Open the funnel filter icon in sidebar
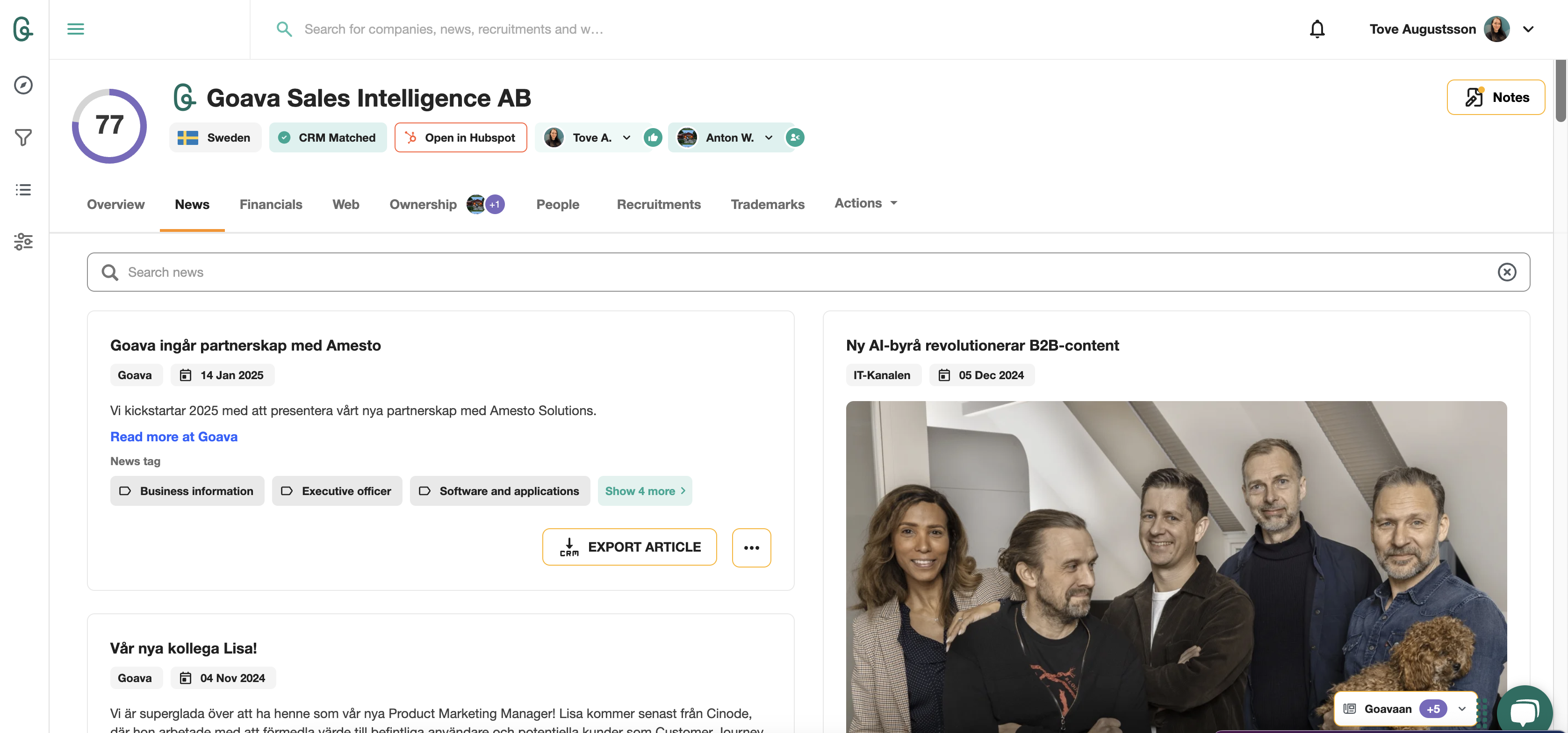Image resolution: width=1568 pixels, height=733 pixels. click(23, 137)
